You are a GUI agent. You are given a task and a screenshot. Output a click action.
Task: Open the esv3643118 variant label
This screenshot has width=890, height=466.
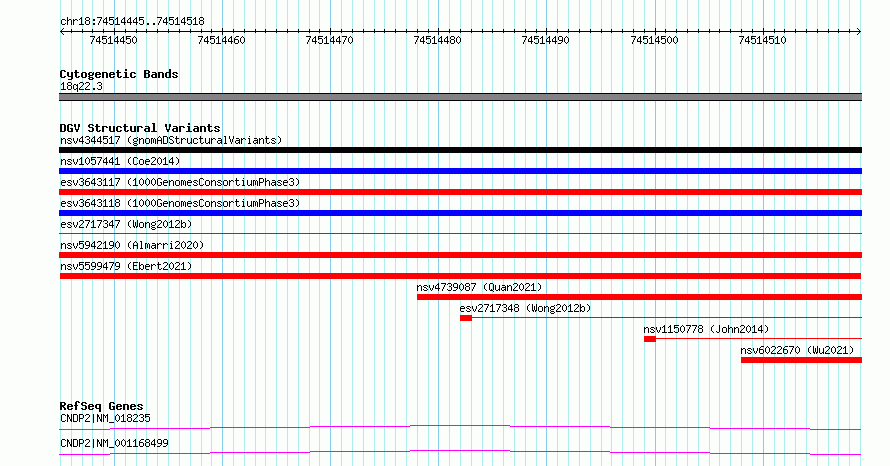coord(180,203)
